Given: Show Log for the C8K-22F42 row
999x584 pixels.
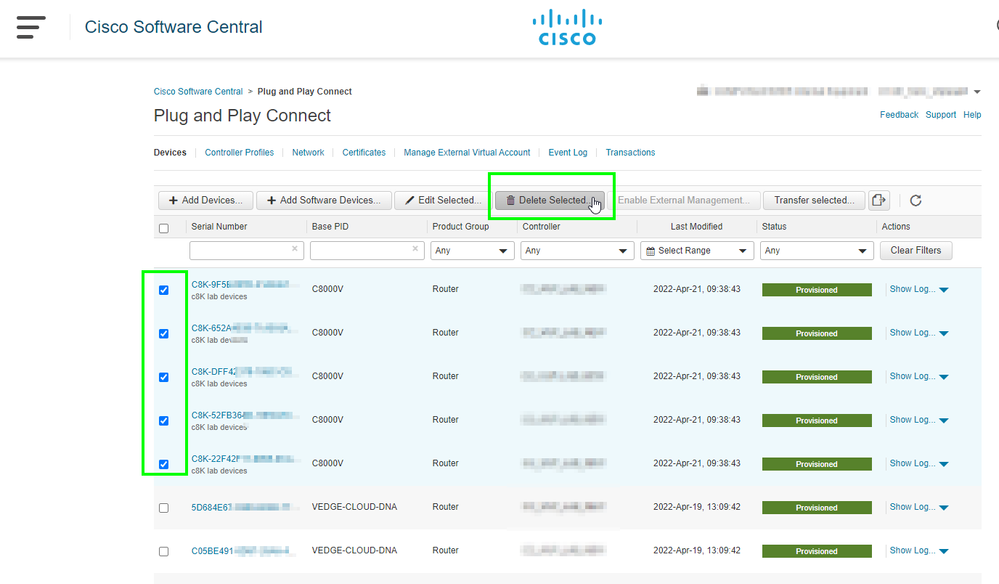Looking at the screenshot, I should click(x=912, y=463).
